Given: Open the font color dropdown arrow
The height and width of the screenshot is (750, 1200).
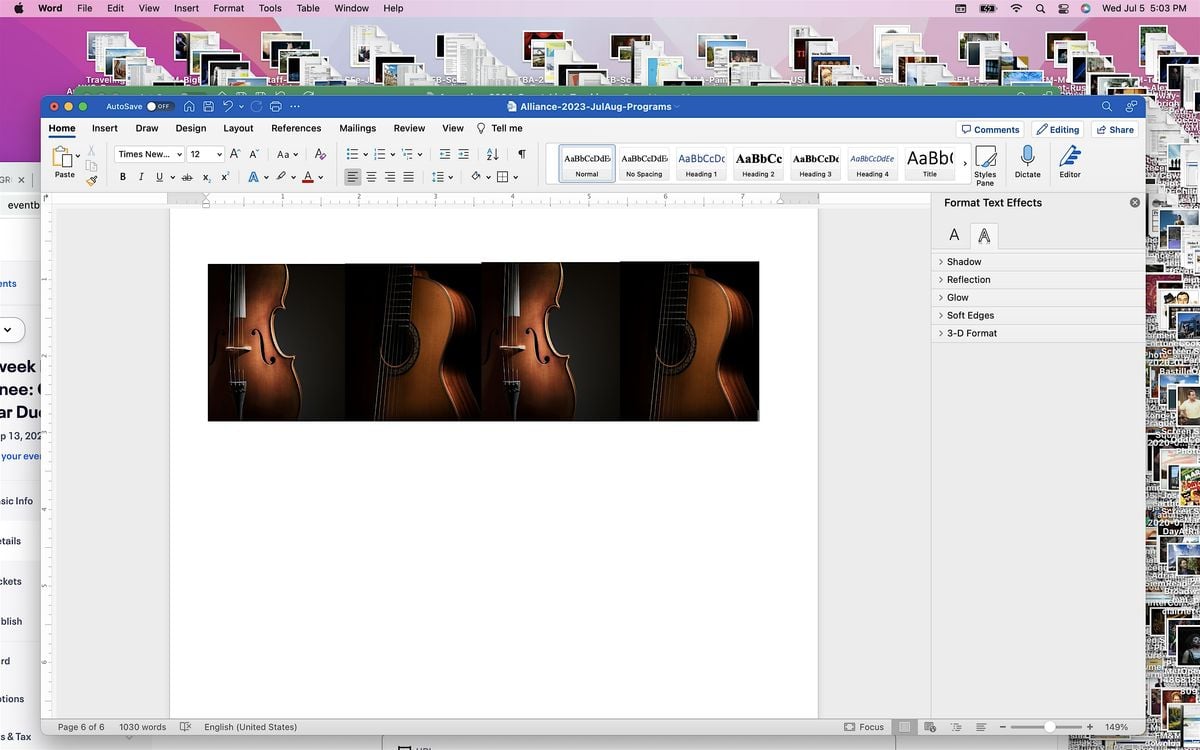Looking at the screenshot, I should click(x=320, y=177).
